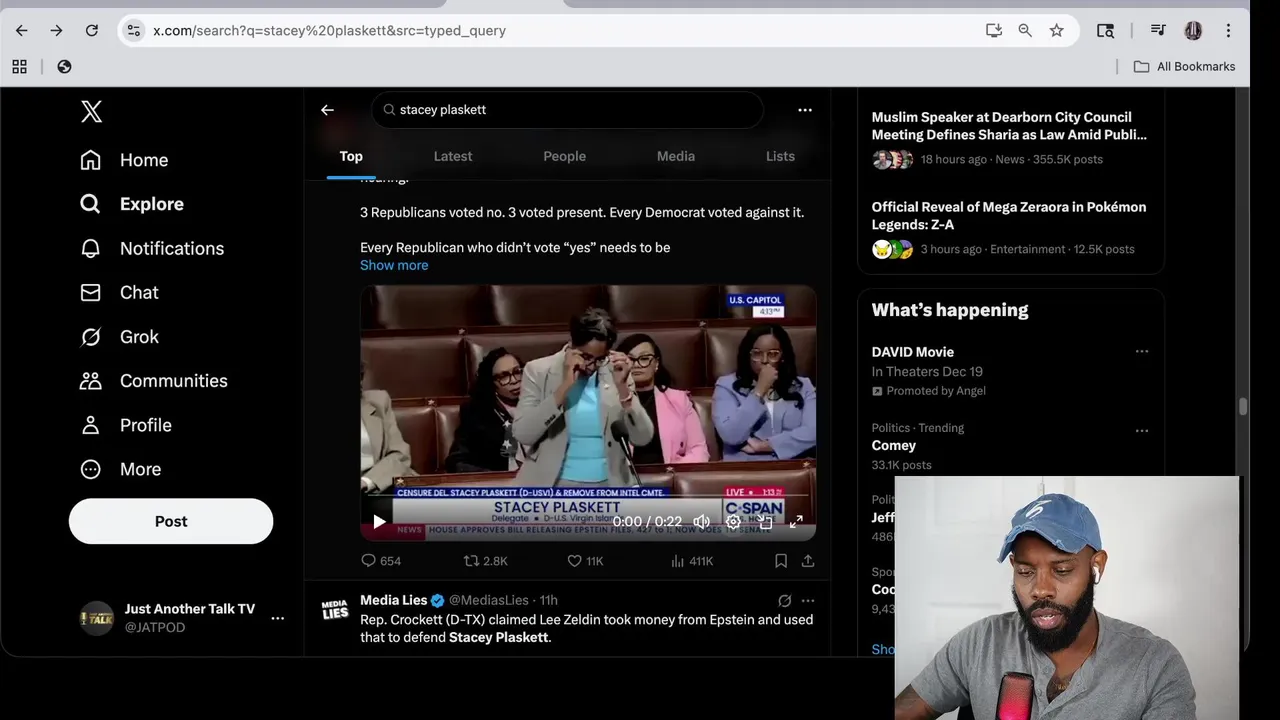Expand the video to fullscreen
The width and height of the screenshot is (1280, 720).
coord(796,521)
